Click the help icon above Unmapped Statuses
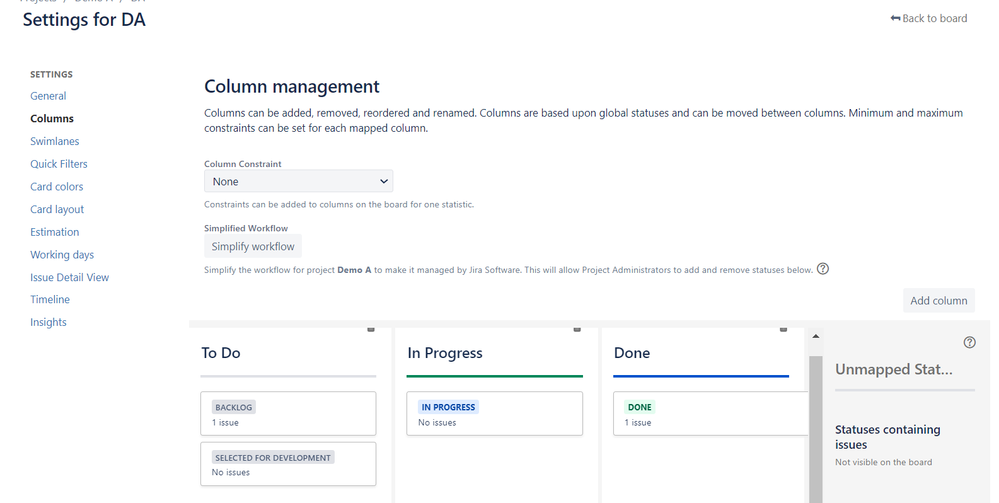 click(x=969, y=342)
